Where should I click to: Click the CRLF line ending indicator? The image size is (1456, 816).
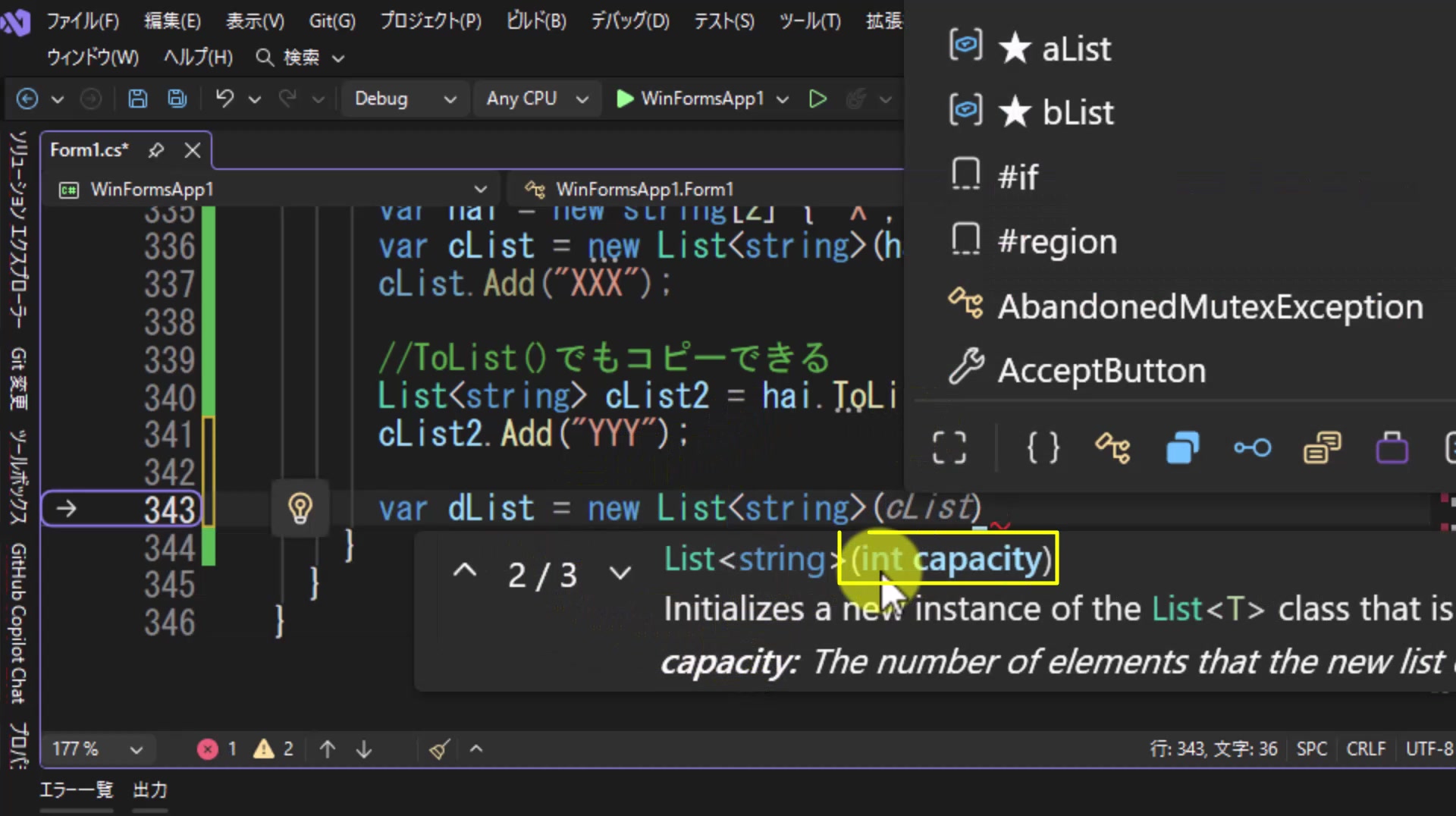[1366, 749]
